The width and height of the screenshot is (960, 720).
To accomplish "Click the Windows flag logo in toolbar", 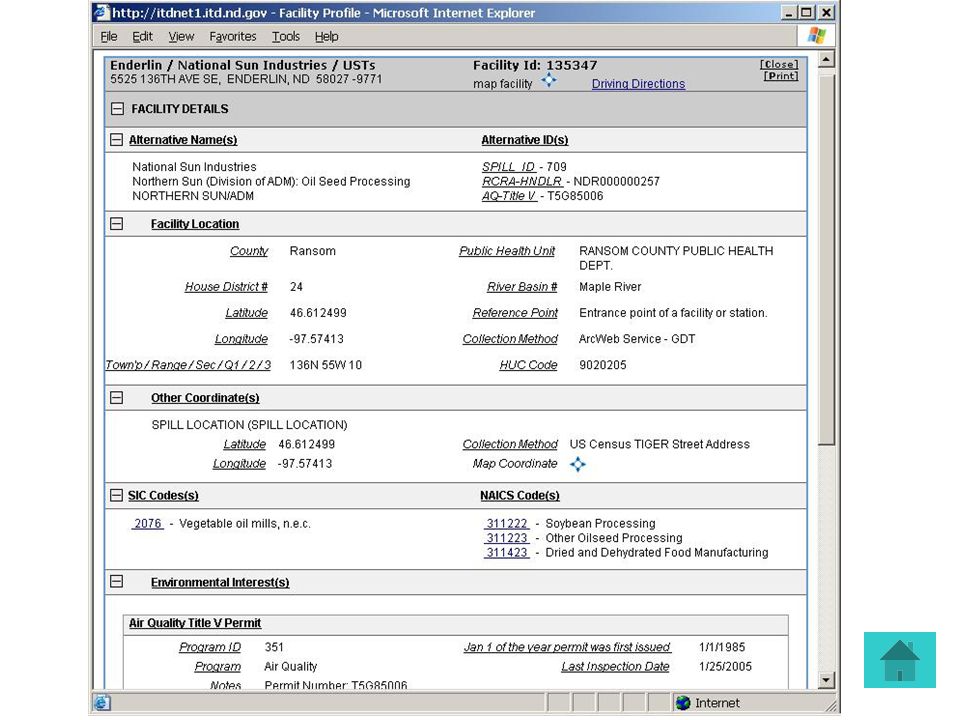I will click(x=816, y=36).
